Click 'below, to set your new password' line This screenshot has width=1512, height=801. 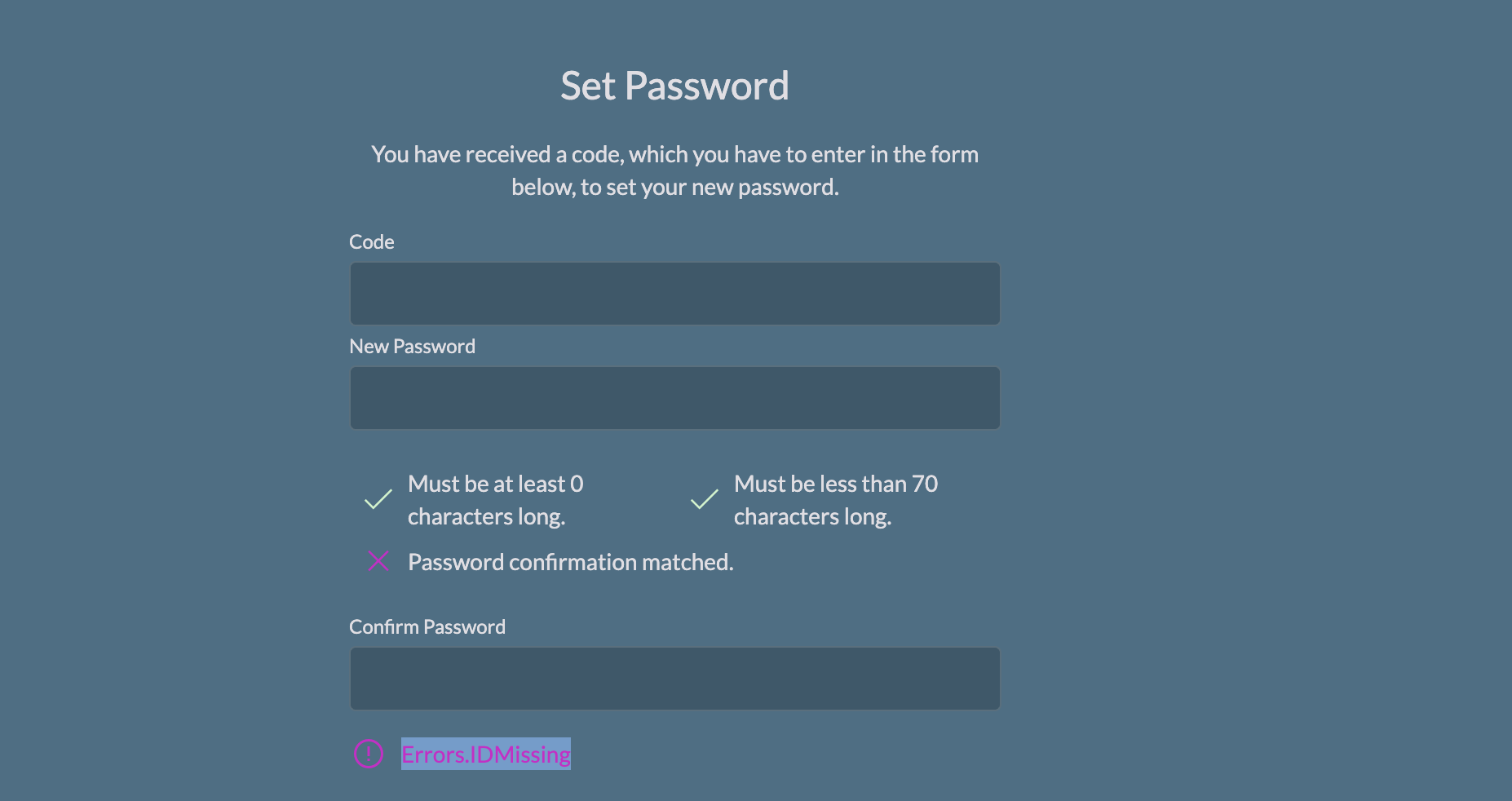pos(674,188)
